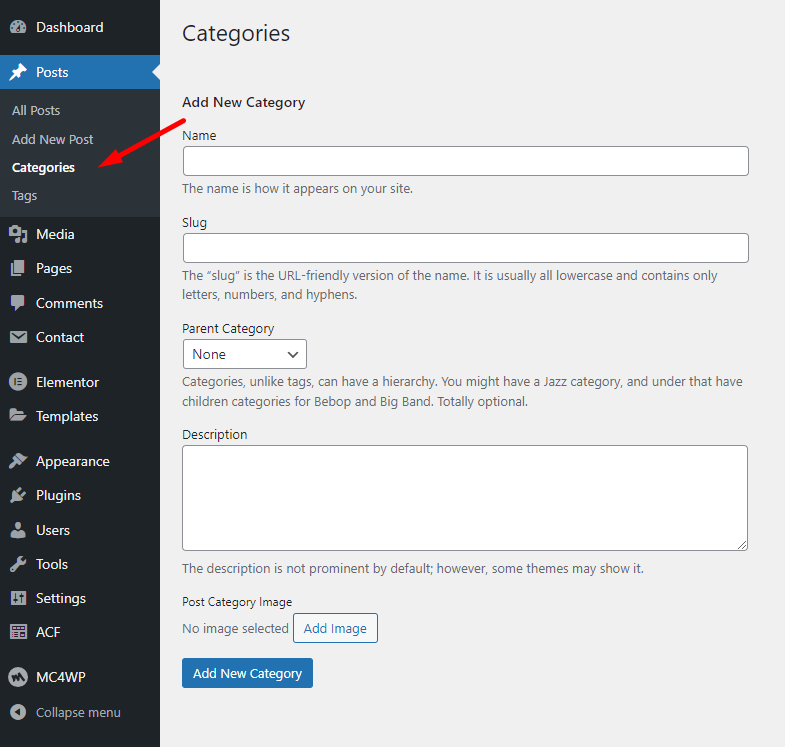Open the All Posts submenu item

click(36, 110)
